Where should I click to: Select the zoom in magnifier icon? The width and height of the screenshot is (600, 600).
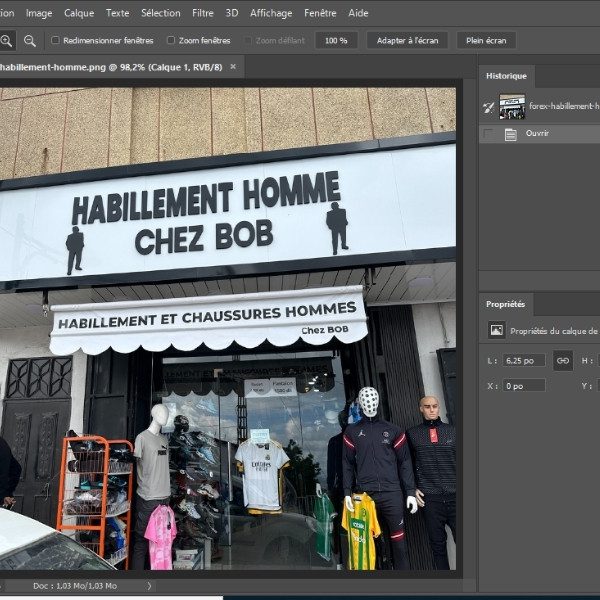click(x=7, y=41)
